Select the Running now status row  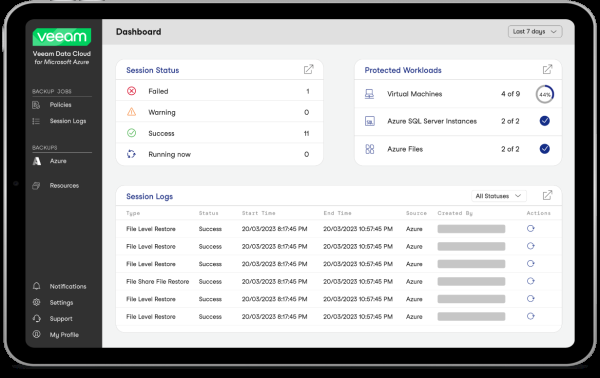(219, 154)
